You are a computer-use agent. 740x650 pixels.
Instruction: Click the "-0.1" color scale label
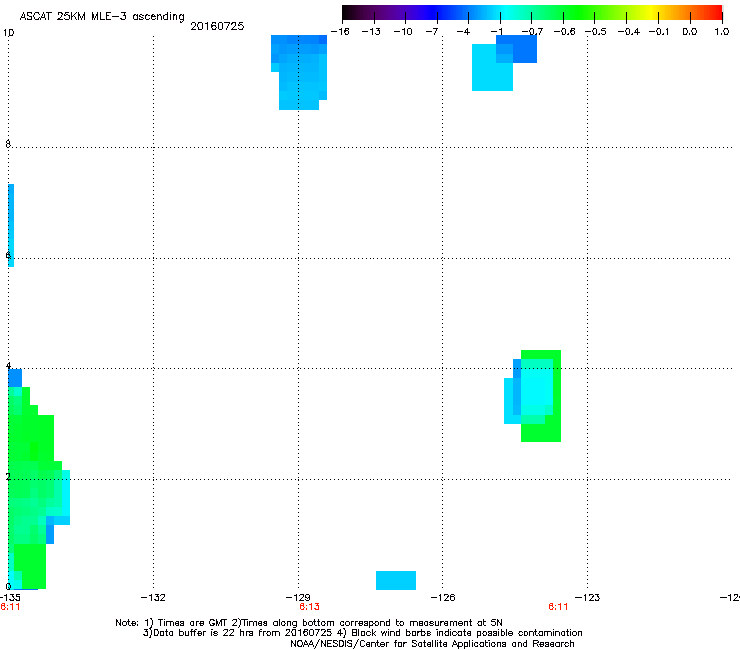tap(659, 32)
